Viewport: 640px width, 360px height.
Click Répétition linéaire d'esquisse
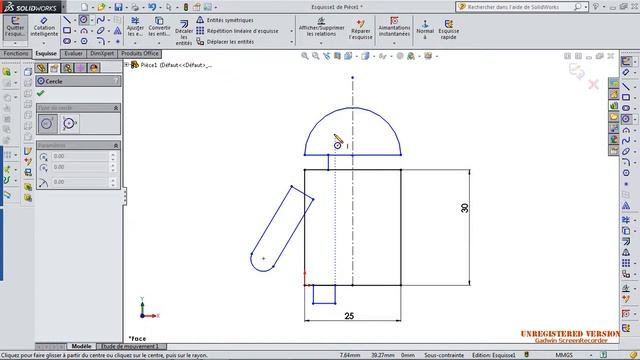point(237,31)
